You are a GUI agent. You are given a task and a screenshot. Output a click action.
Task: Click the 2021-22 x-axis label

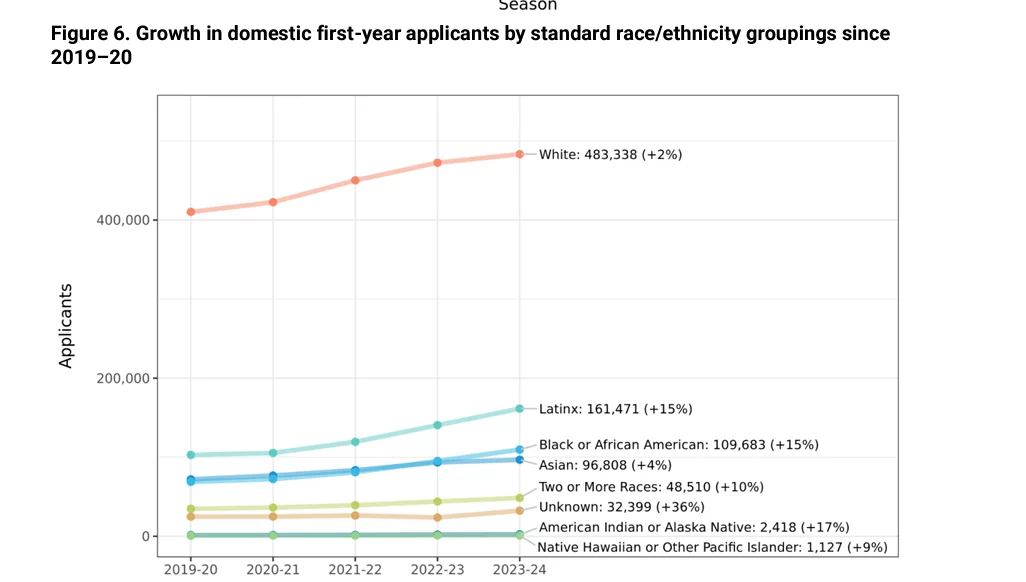355,570
